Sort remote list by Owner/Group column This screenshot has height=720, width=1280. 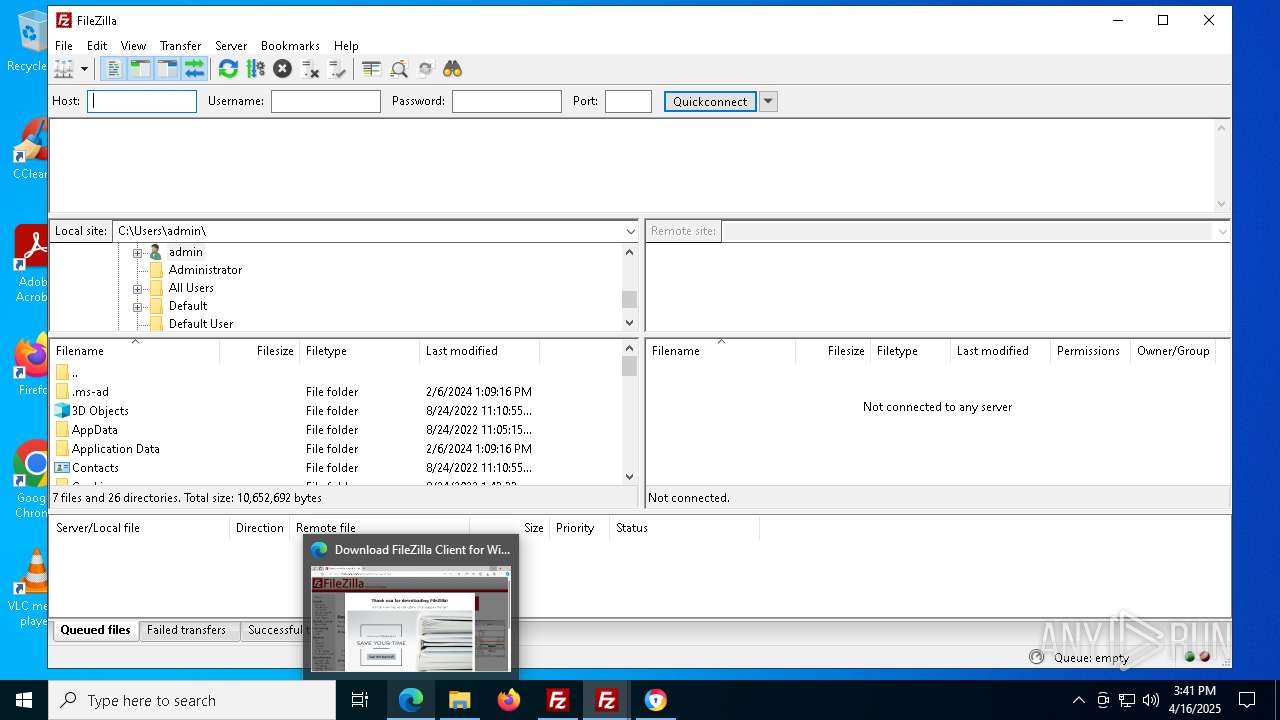[1173, 351]
